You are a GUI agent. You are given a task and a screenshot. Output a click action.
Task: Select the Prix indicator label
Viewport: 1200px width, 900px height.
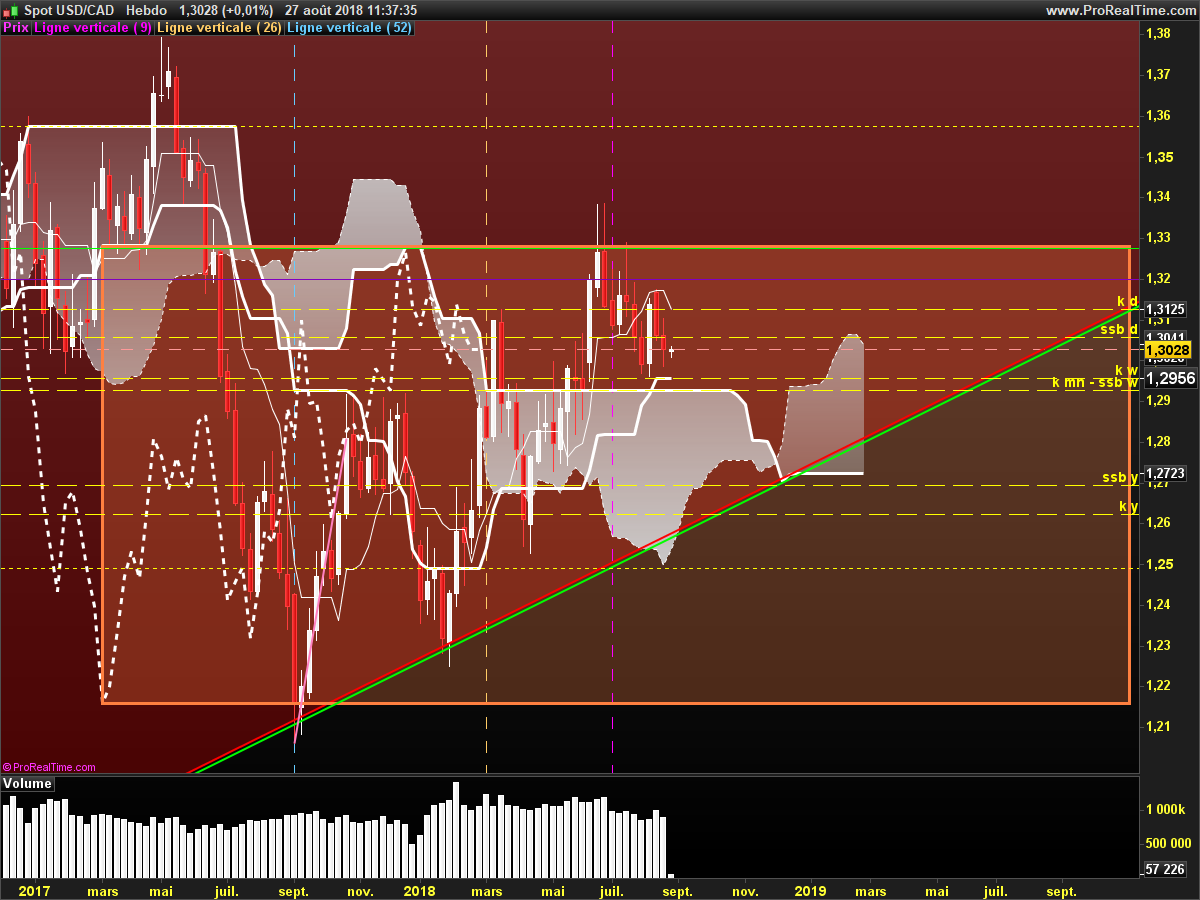click(16, 28)
